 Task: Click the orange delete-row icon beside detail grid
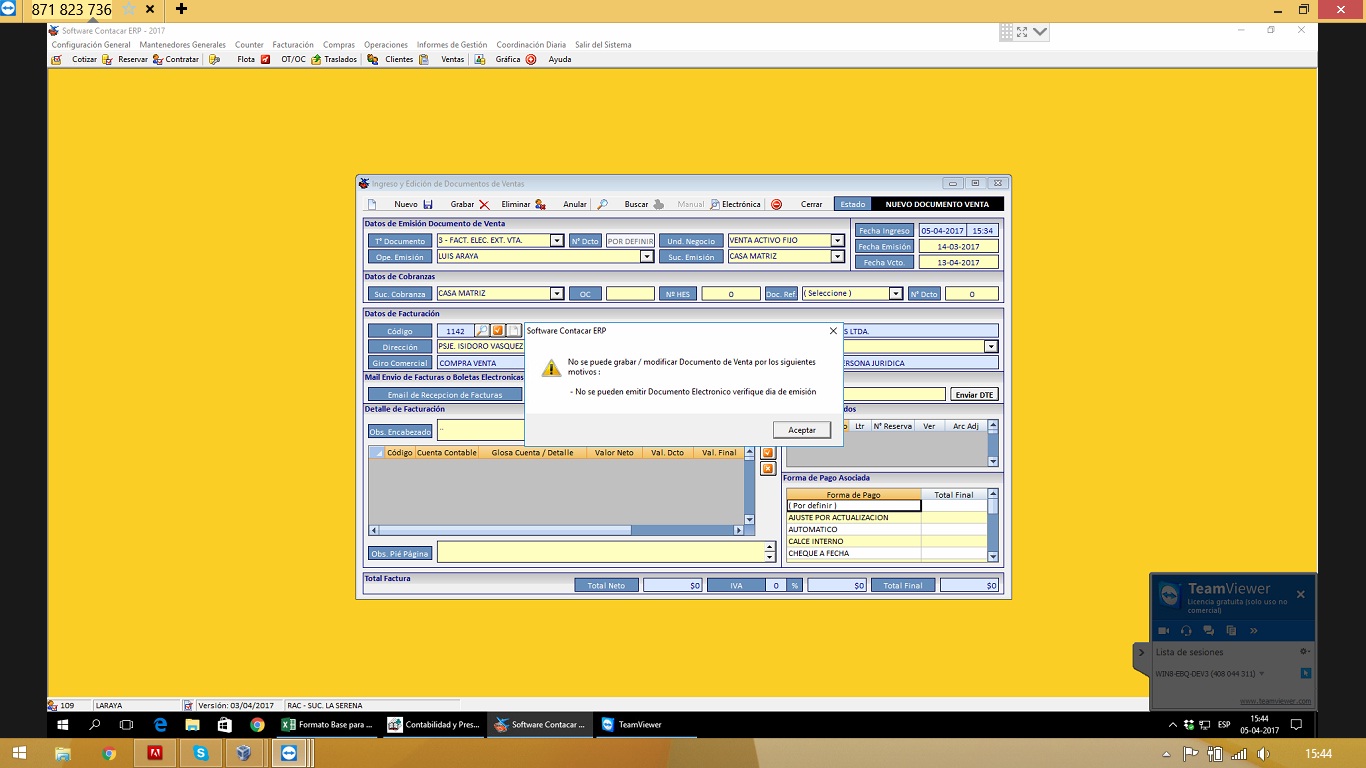point(768,469)
